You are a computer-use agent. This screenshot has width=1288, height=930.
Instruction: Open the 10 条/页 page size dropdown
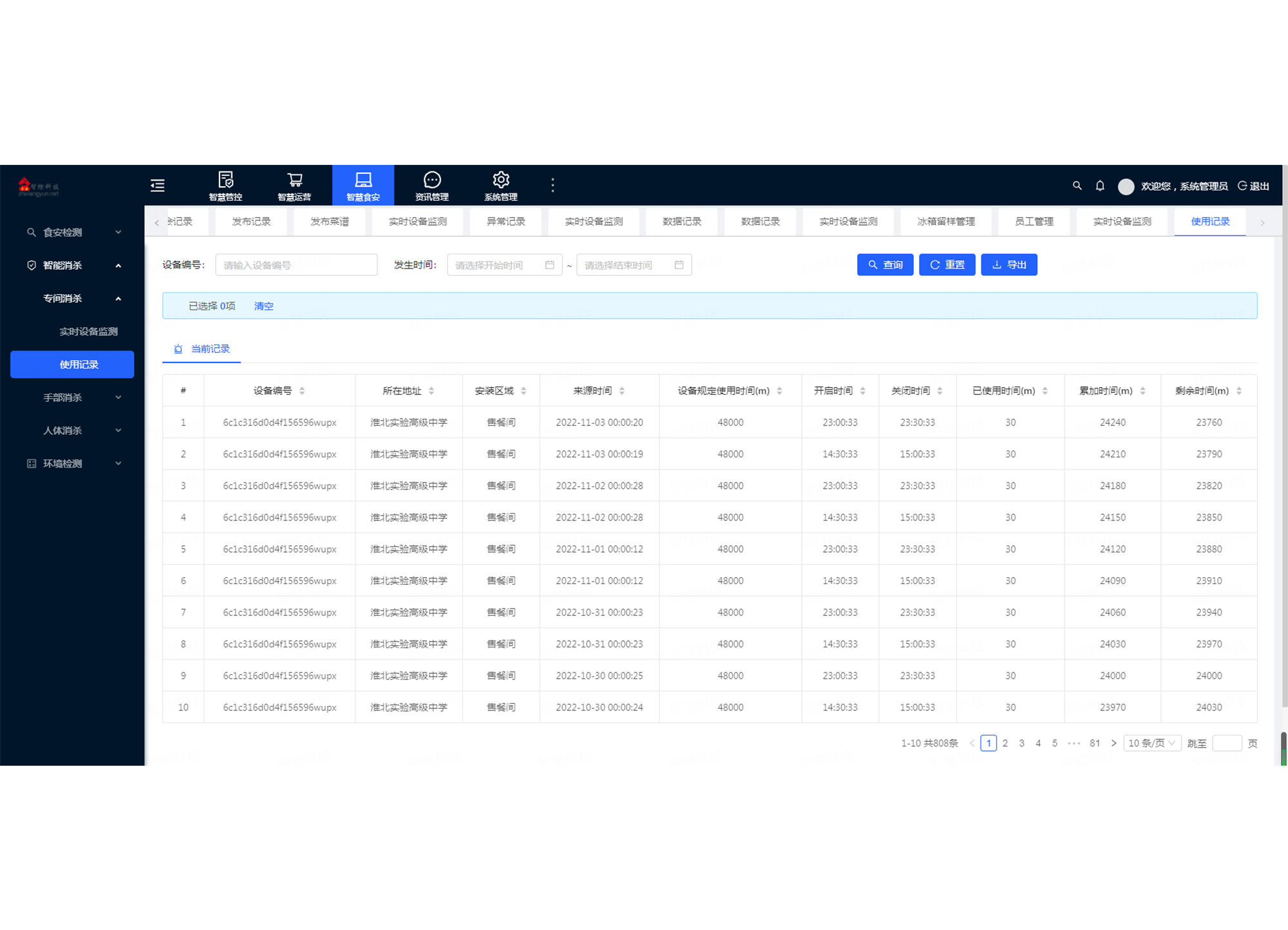[1151, 743]
